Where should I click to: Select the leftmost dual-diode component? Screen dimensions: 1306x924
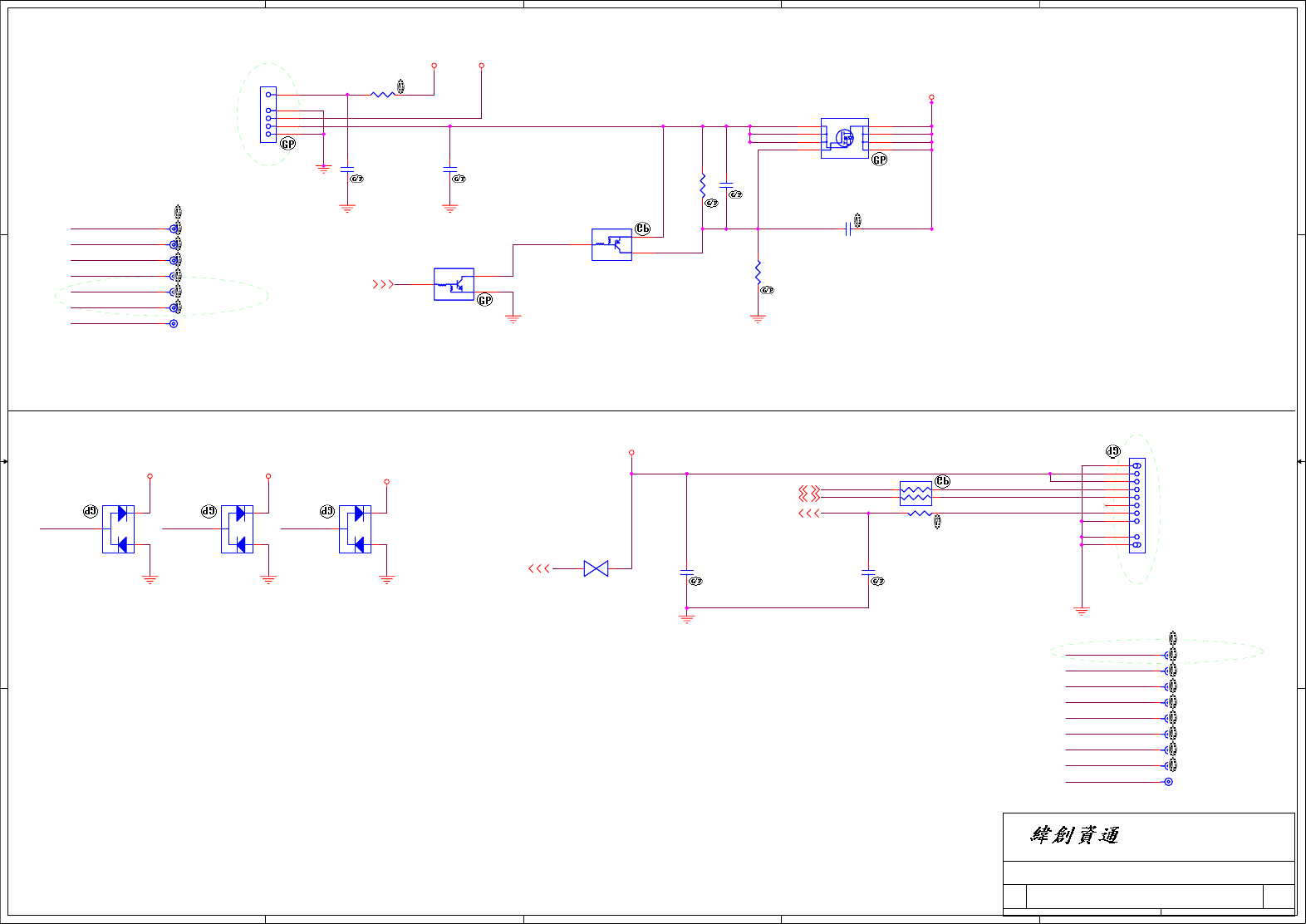coord(118,529)
